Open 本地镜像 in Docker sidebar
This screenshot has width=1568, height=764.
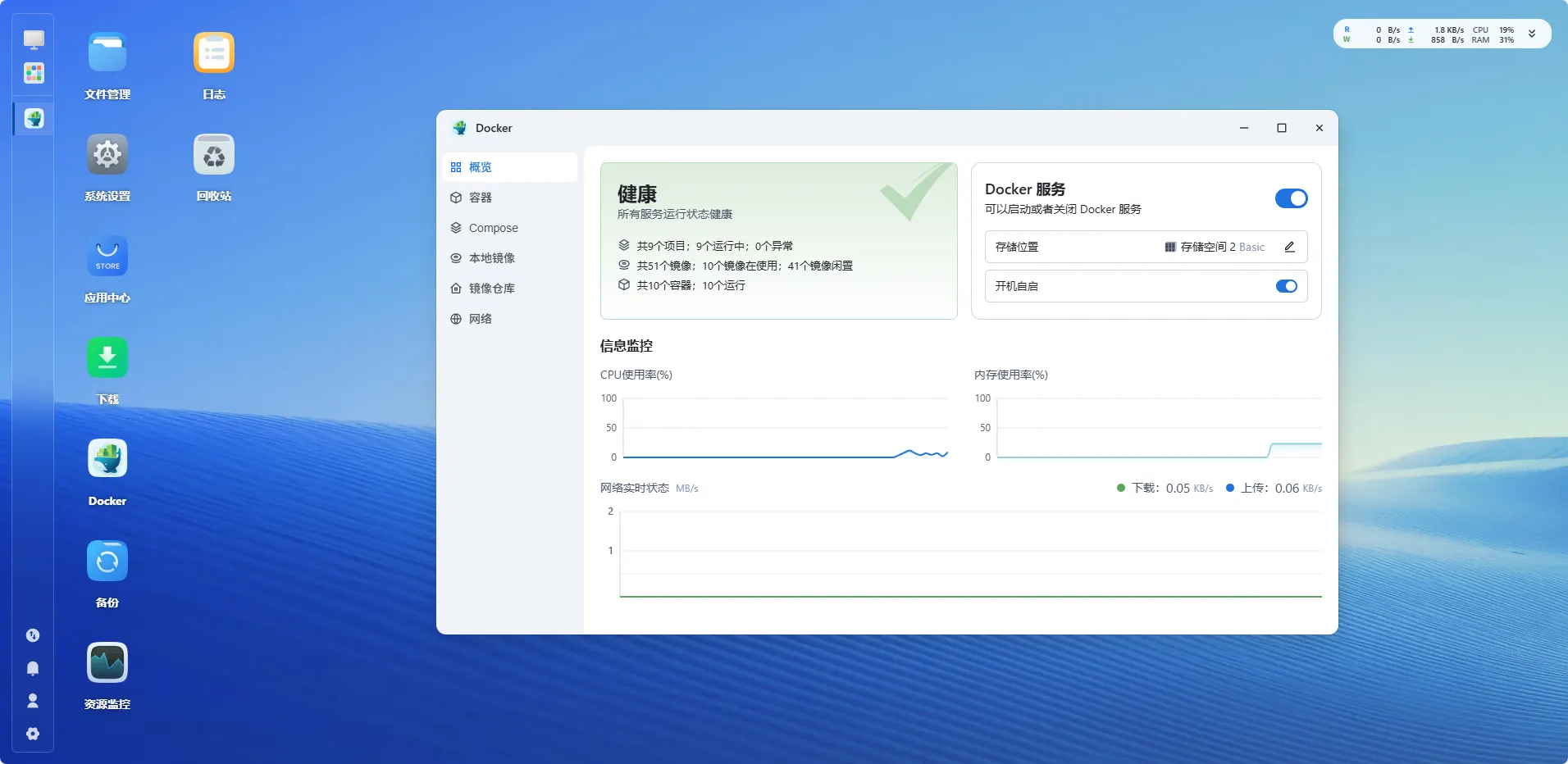(x=510, y=258)
